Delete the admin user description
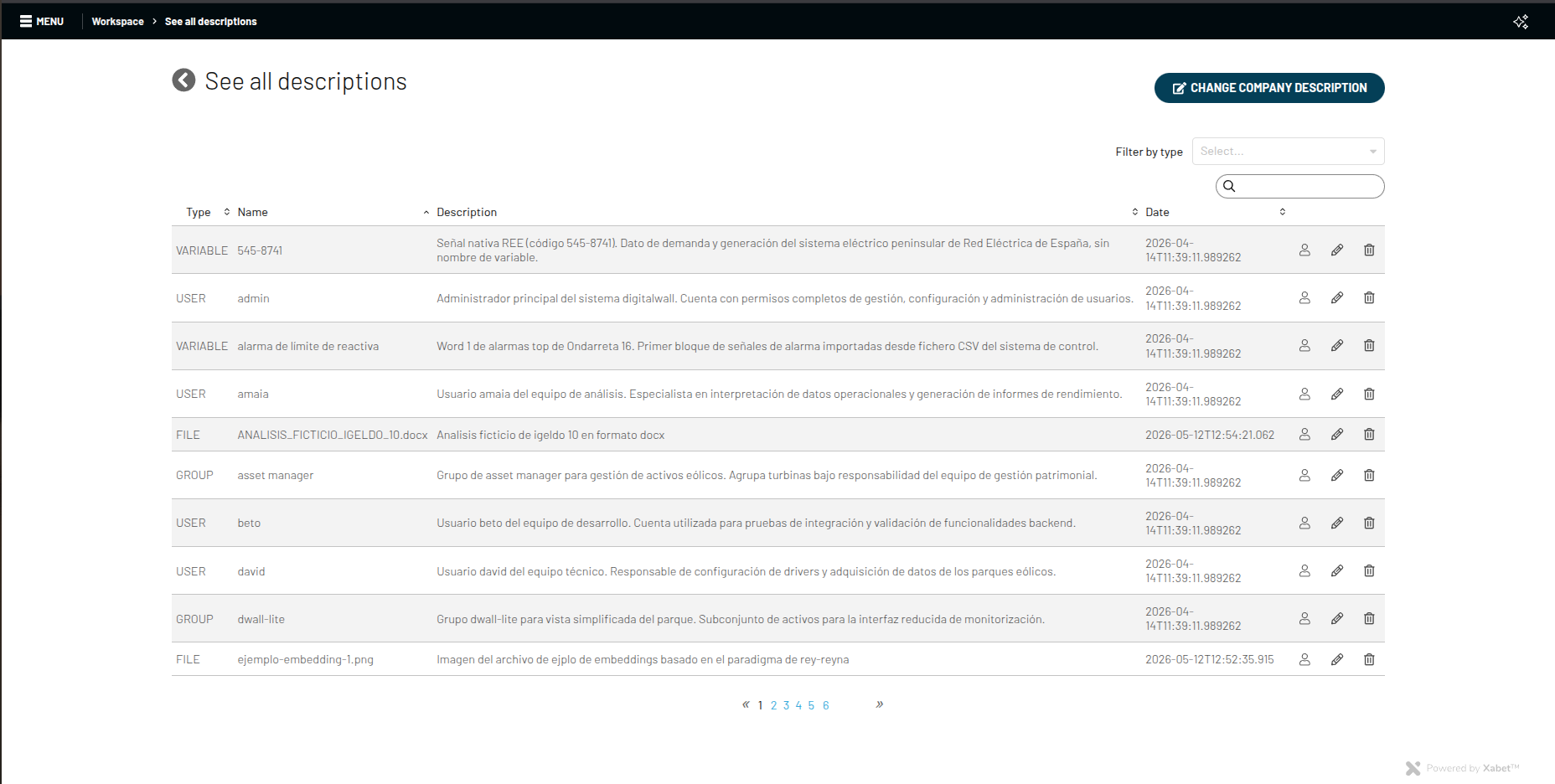 pyautogui.click(x=1369, y=297)
